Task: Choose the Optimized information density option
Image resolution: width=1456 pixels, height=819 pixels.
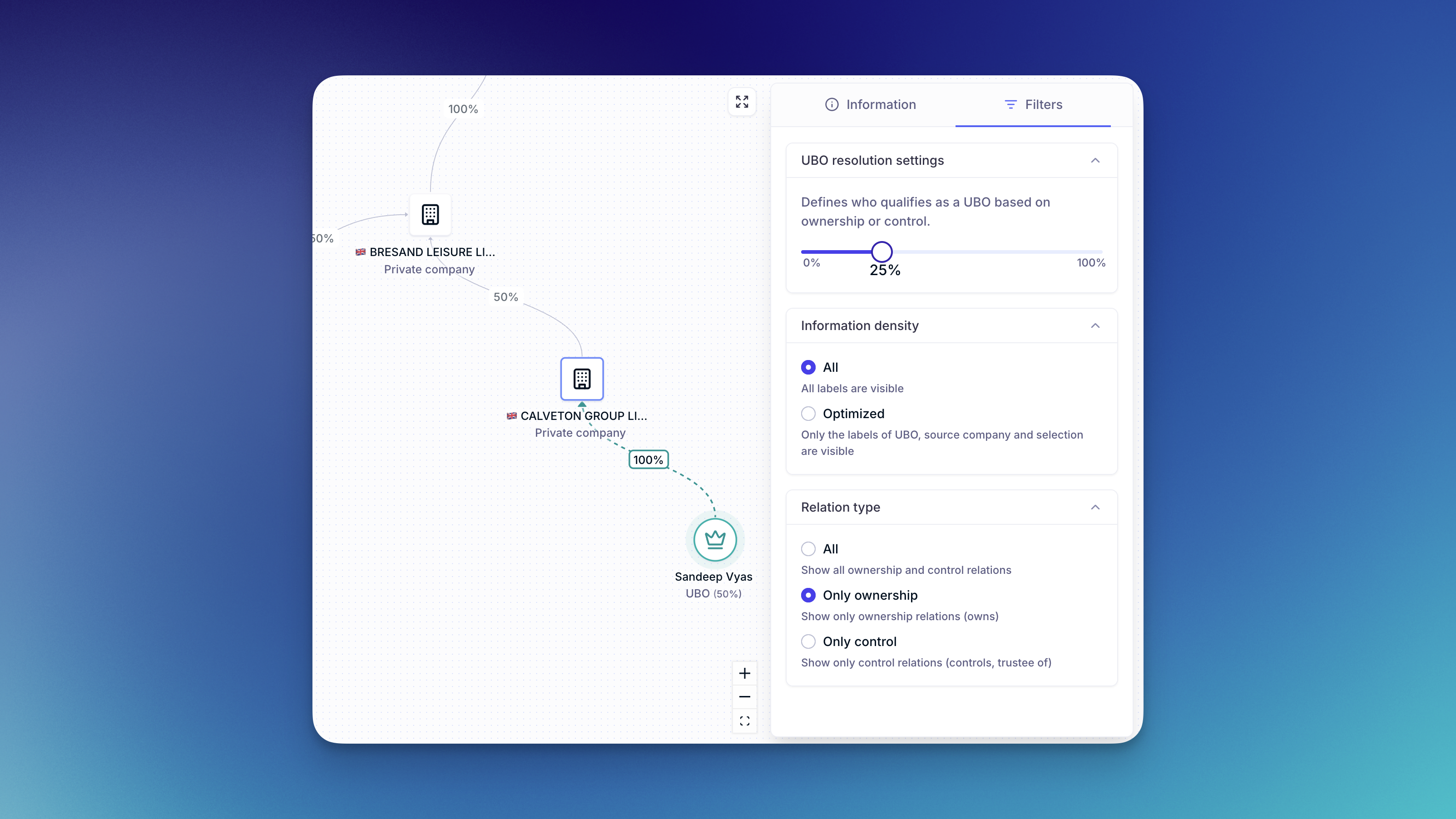Action: pyautogui.click(x=808, y=414)
